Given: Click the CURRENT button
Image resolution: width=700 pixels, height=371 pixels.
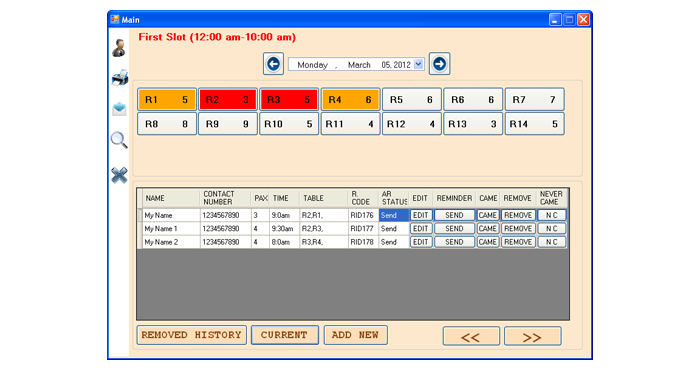Looking at the screenshot, I should tap(285, 335).
